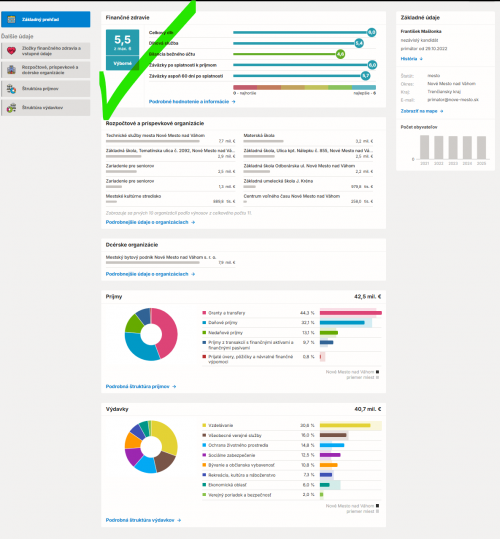This screenshot has height=539, width=500.
Task: Click the purple Sociálne zabezpečenie legend swatch
Action: pos(204,455)
